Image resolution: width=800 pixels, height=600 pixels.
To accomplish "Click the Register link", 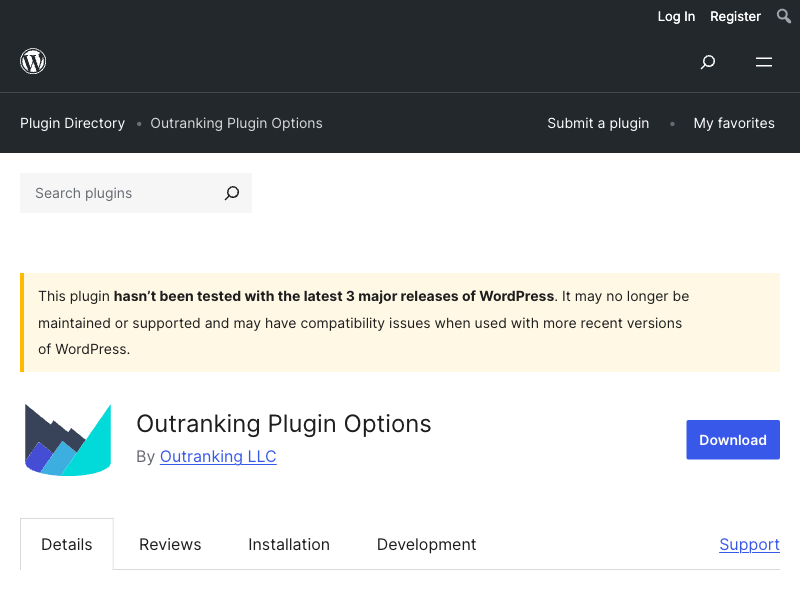I will pyautogui.click(x=735, y=17).
